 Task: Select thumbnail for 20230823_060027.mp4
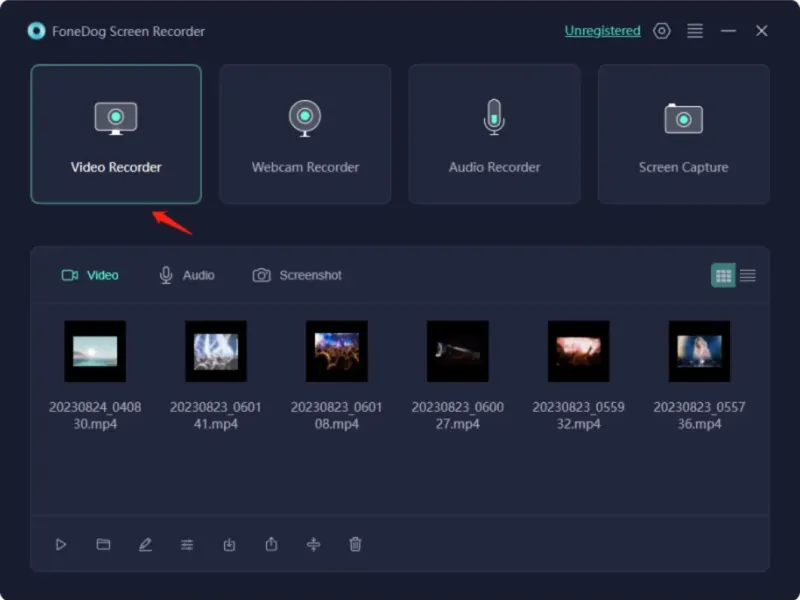[458, 351]
